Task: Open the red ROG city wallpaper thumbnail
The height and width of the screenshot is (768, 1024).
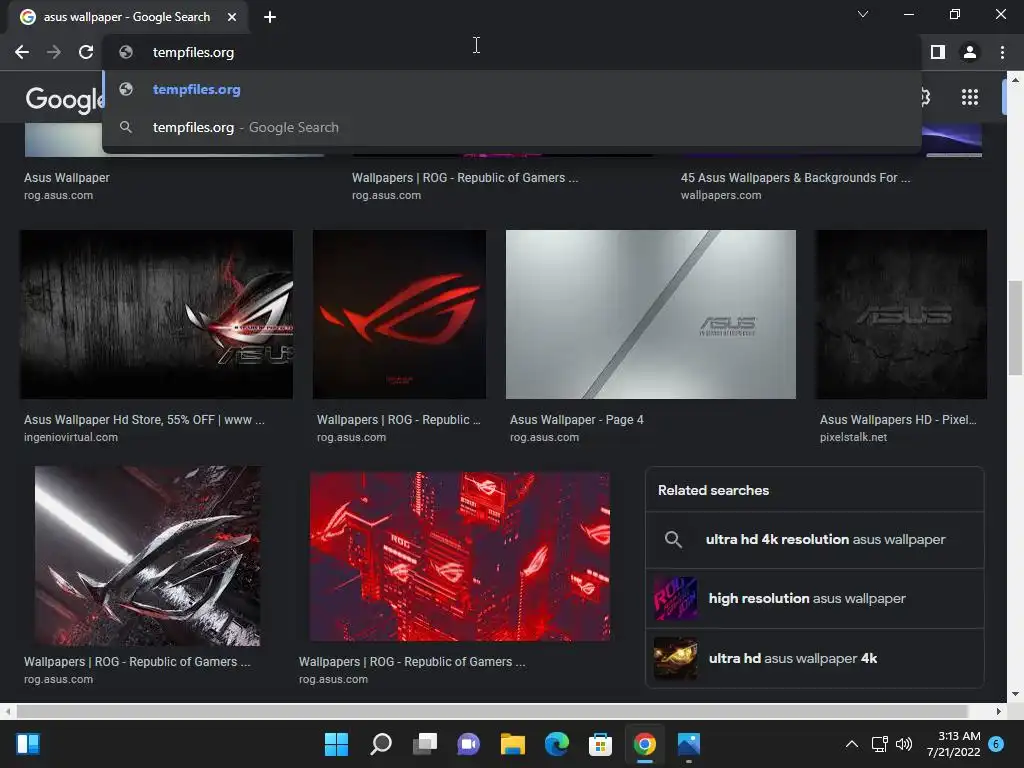Action: (460, 556)
